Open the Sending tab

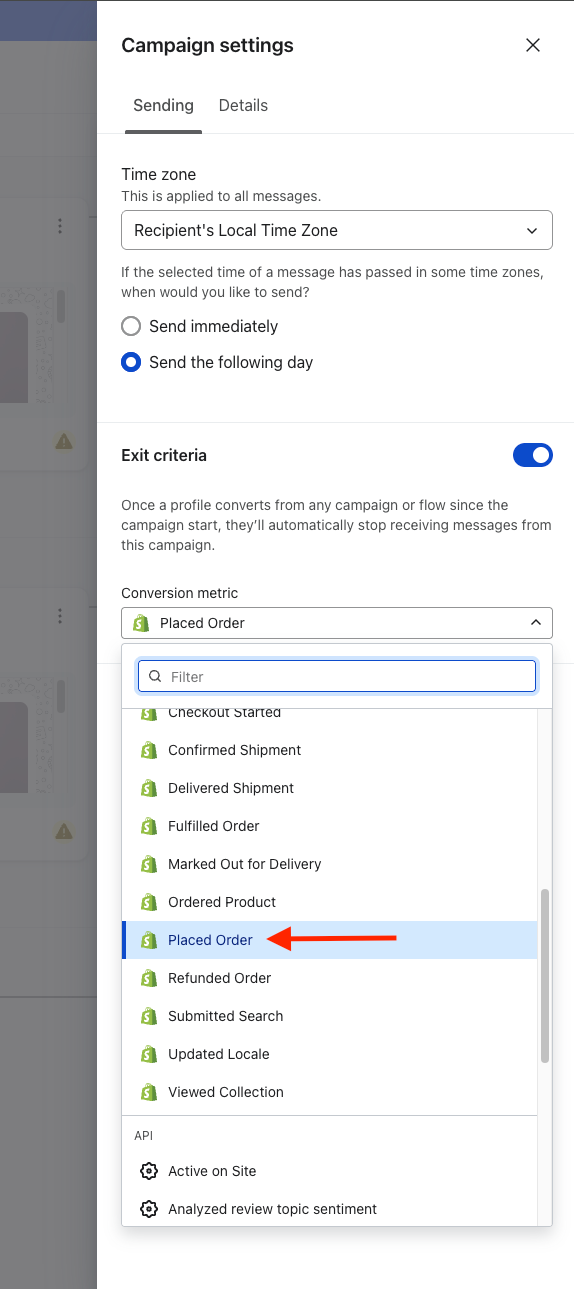163,105
